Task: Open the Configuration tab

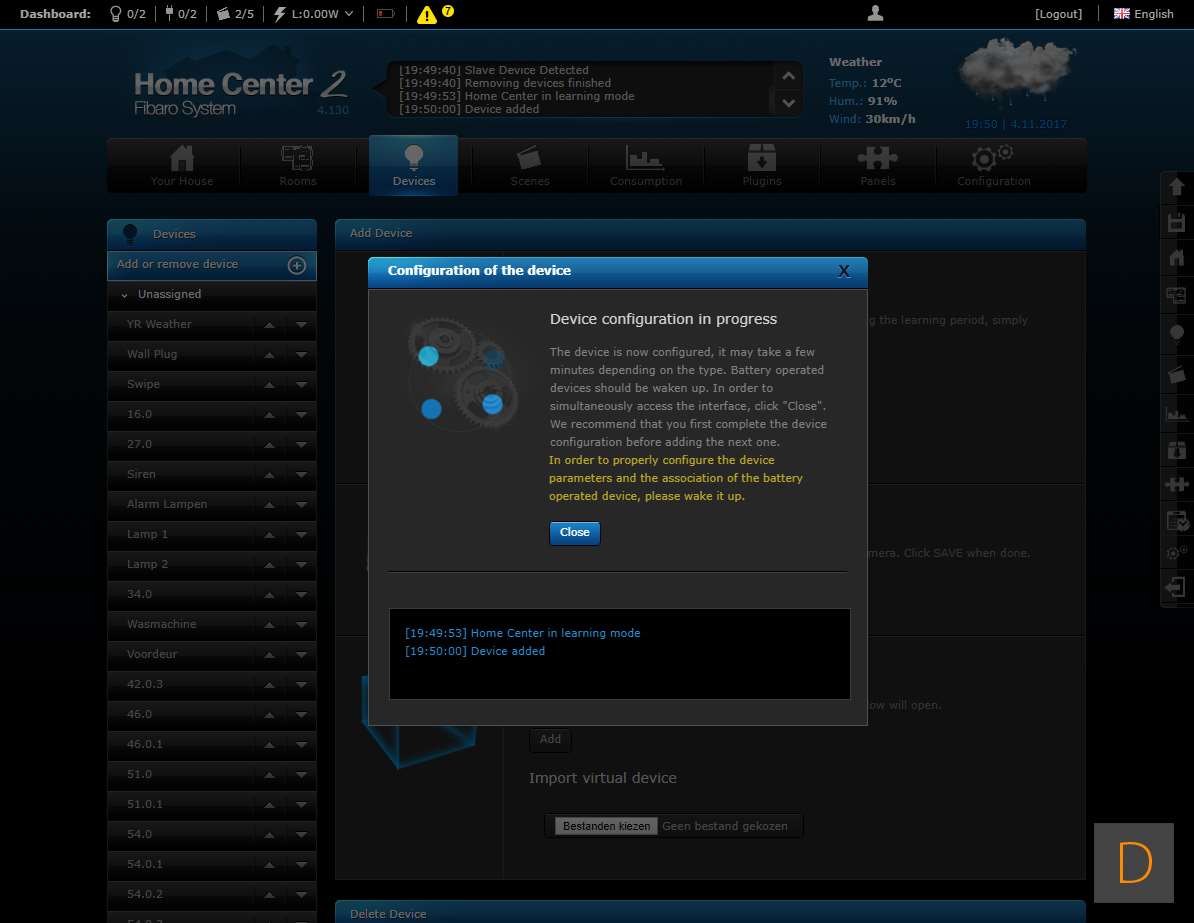Action: [x=993, y=165]
